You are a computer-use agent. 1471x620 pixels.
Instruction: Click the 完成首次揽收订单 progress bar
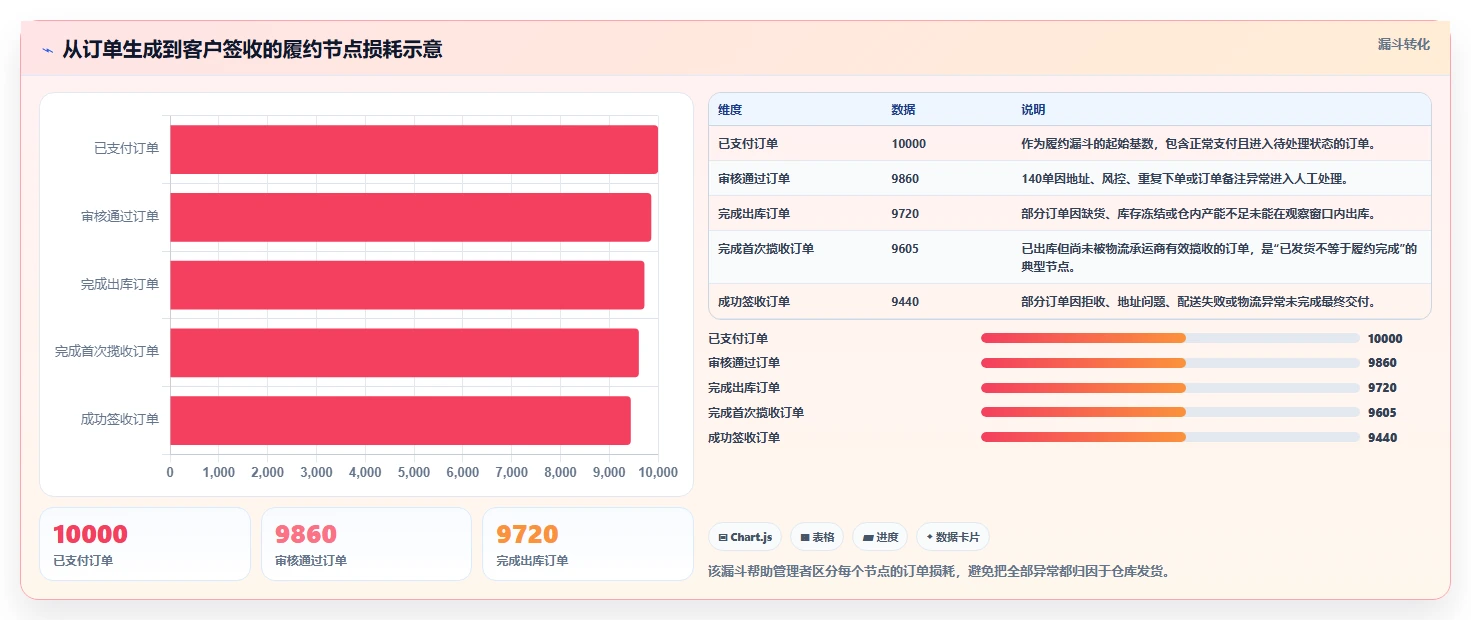click(1170, 412)
